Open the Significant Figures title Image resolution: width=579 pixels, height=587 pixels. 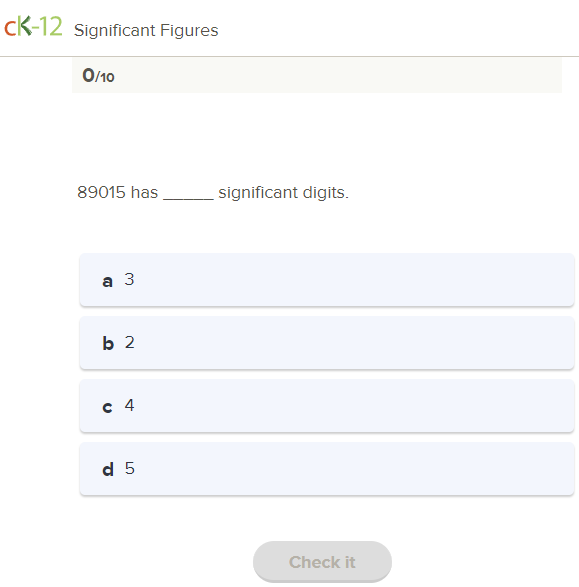click(x=146, y=30)
